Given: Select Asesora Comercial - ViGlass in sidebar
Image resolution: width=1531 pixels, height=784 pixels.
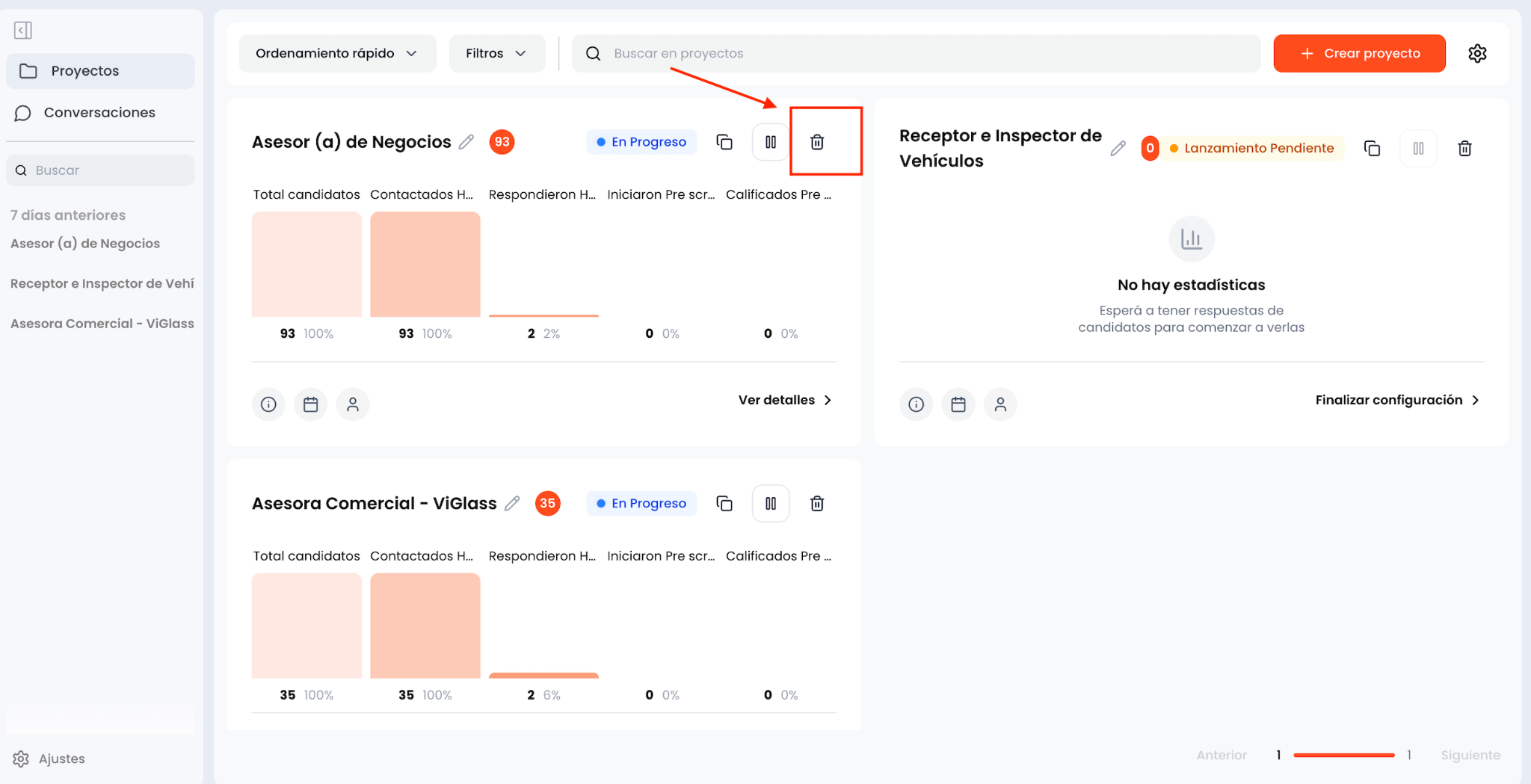Looking at the screenshot, I should point(102,324).
